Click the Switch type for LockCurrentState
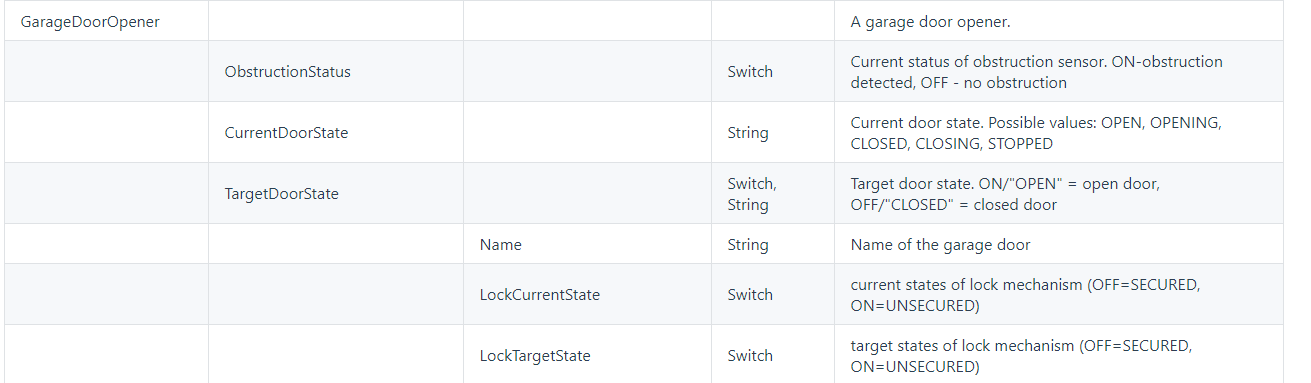The height and width of the screenshot is (383, 1311). pos(750,295)
